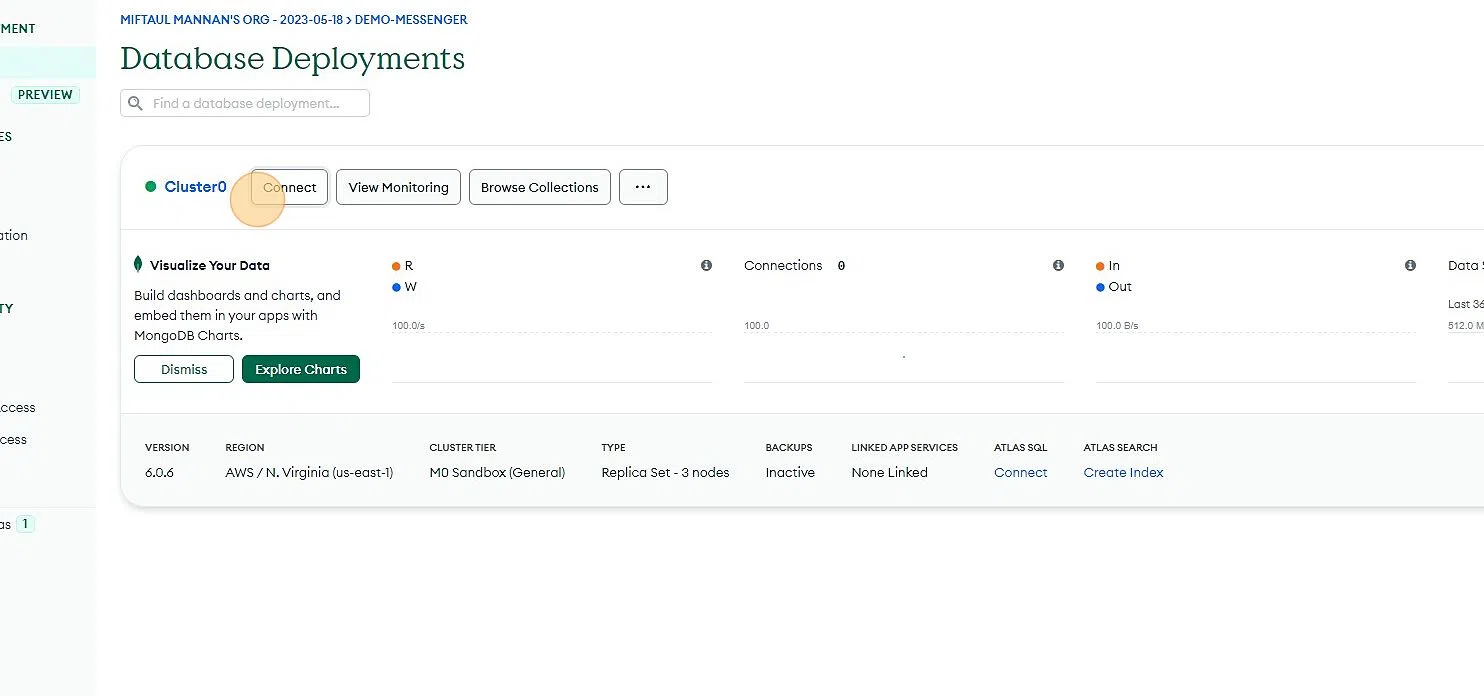Click the Connections count value 0
The width and height of the screenshot is (1484, 696).
pos(841,266)
